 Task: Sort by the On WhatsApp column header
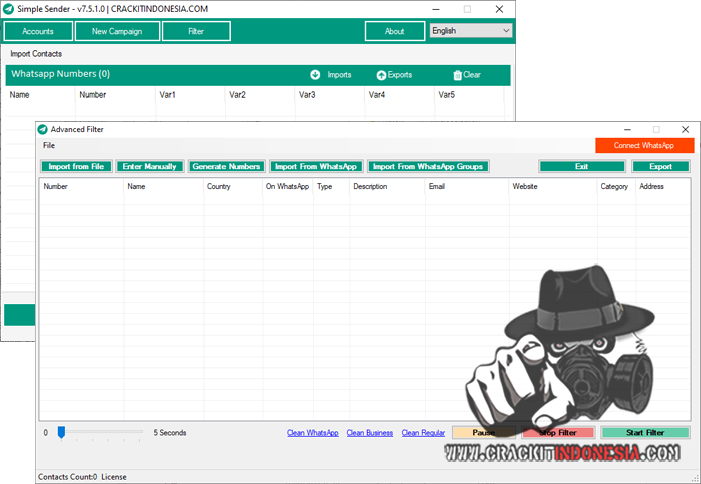point(287,186)
